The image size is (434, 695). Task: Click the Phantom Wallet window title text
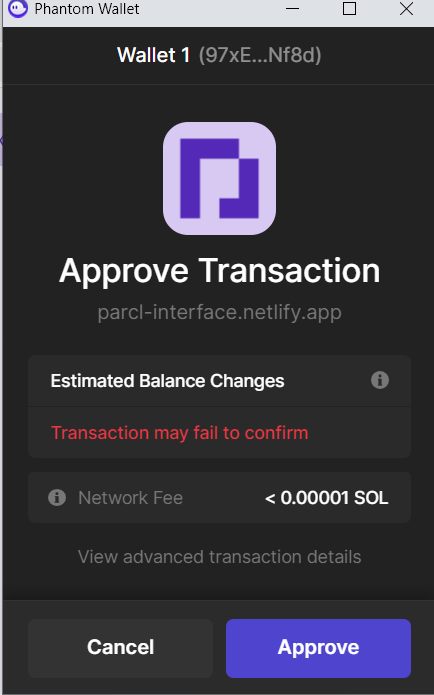[87, 9]
